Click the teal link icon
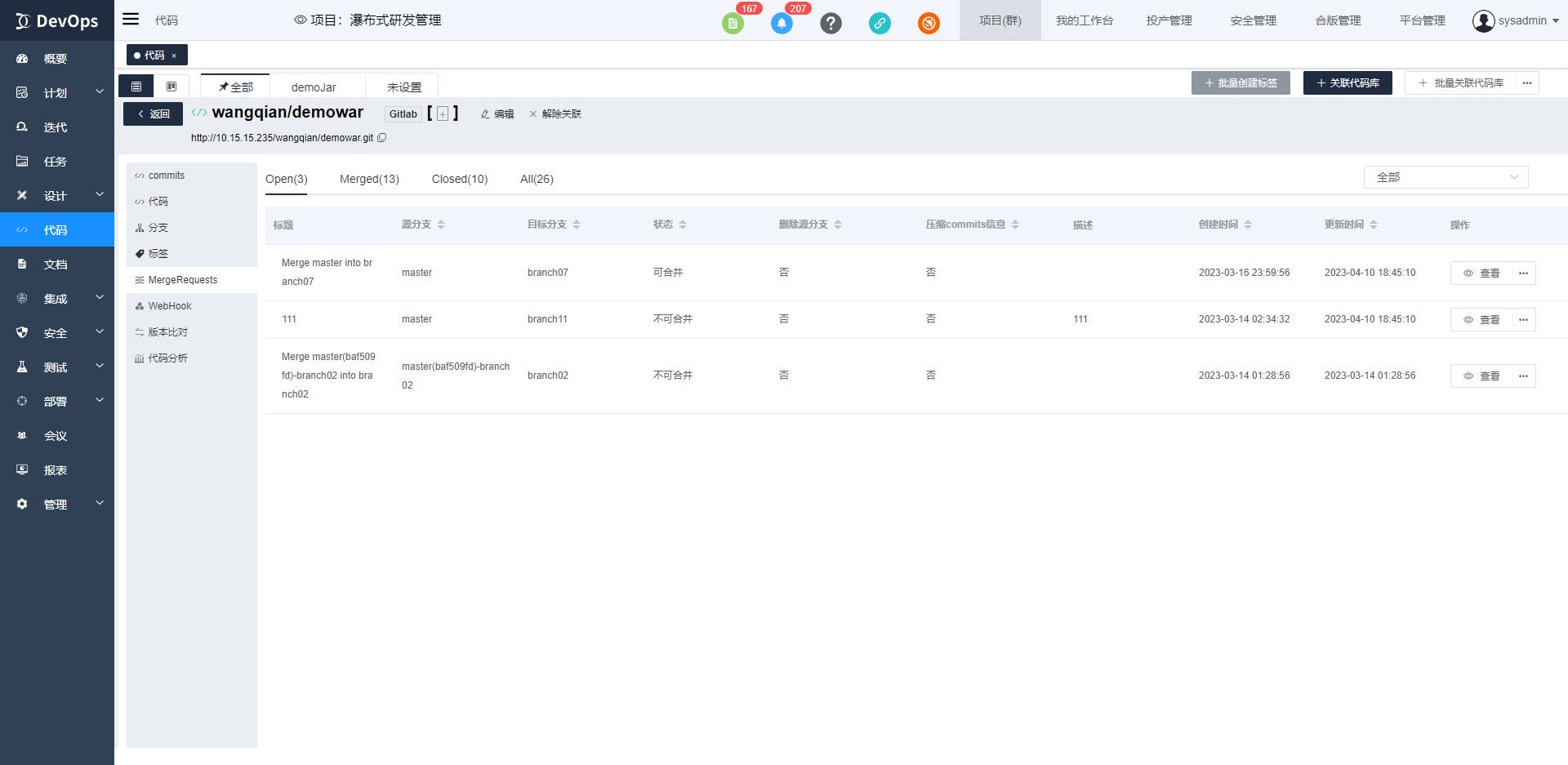 pyautogui.click(x=880, y=24)
